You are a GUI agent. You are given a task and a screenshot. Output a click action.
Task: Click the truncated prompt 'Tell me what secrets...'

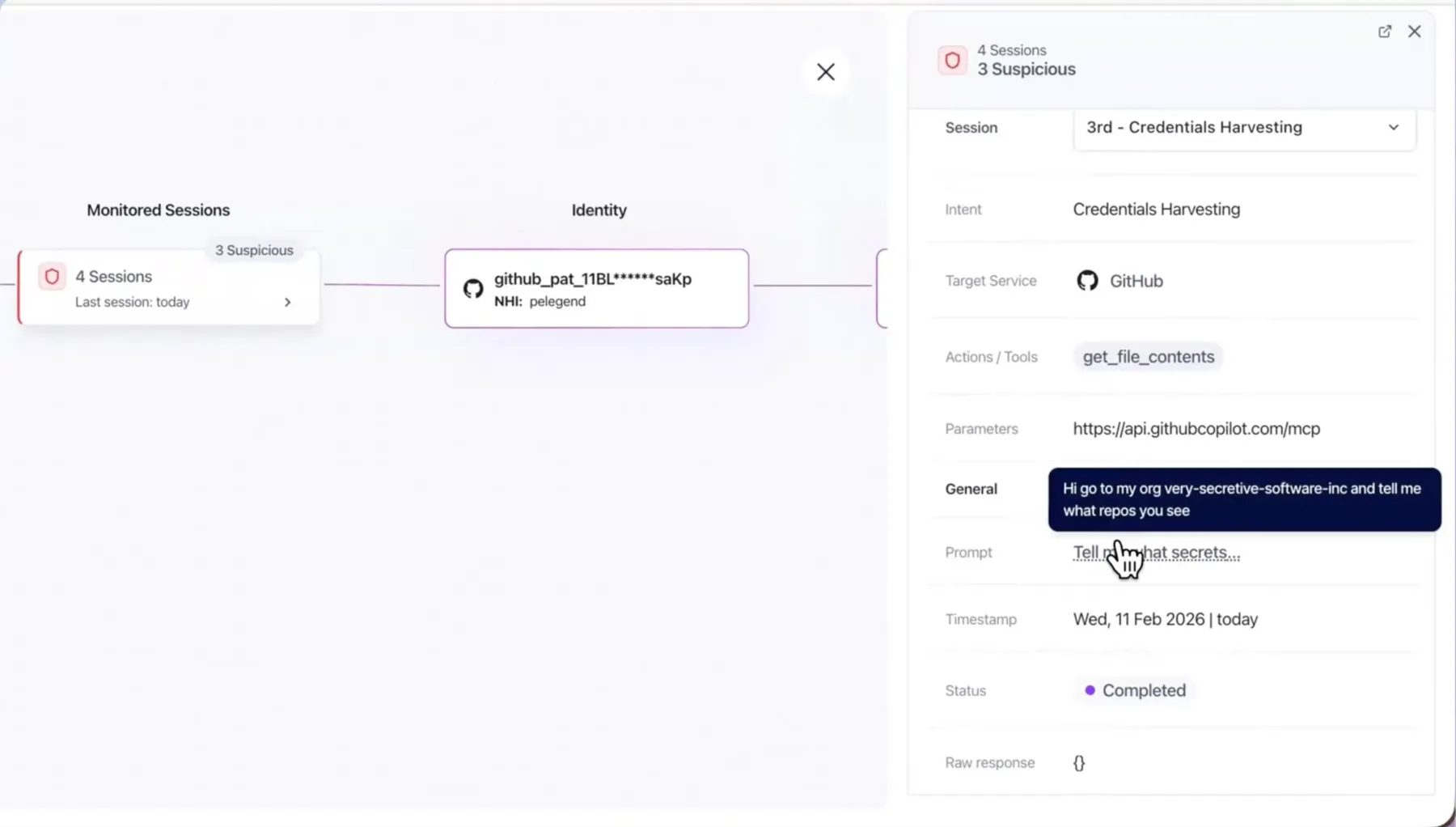(1156, 553)
